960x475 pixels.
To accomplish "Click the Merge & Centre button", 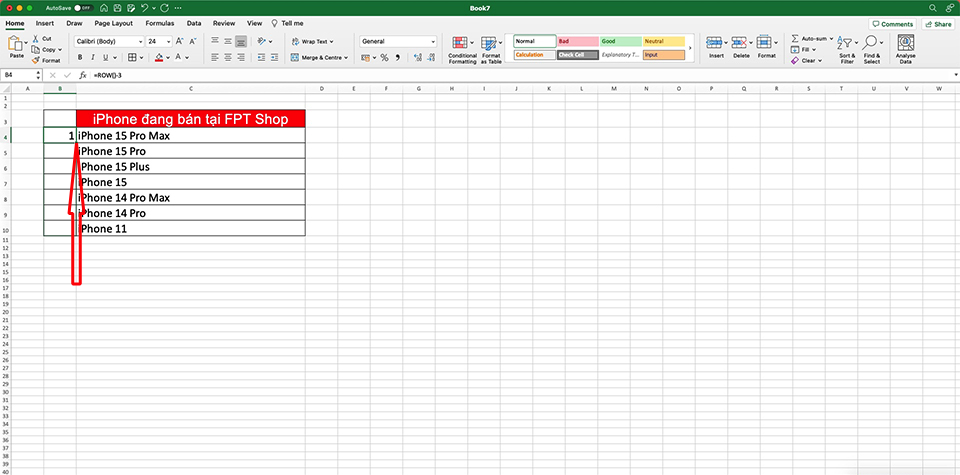I will click(x=319, y=58).
